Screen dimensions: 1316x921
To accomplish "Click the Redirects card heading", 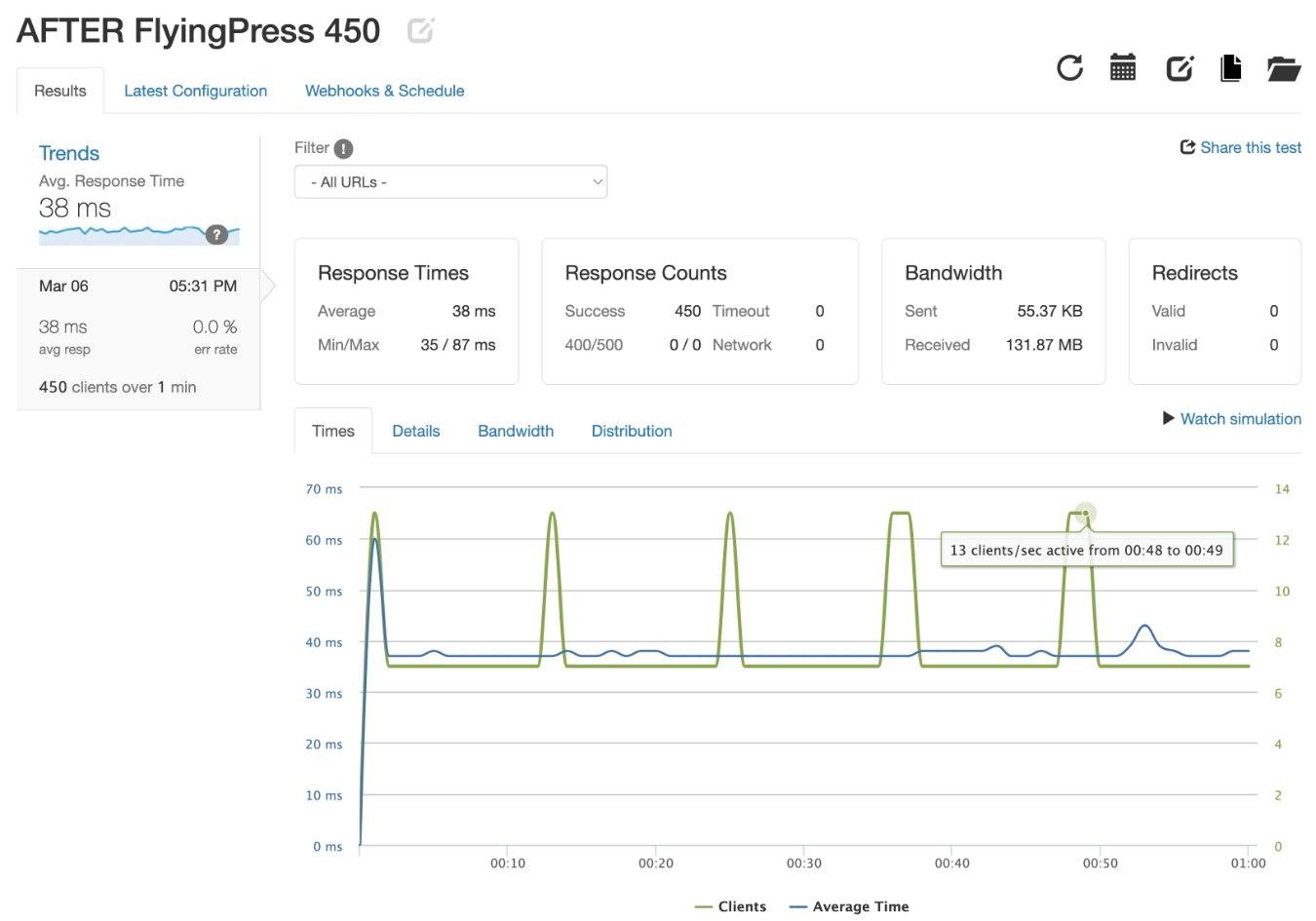I will point(1194,273).
